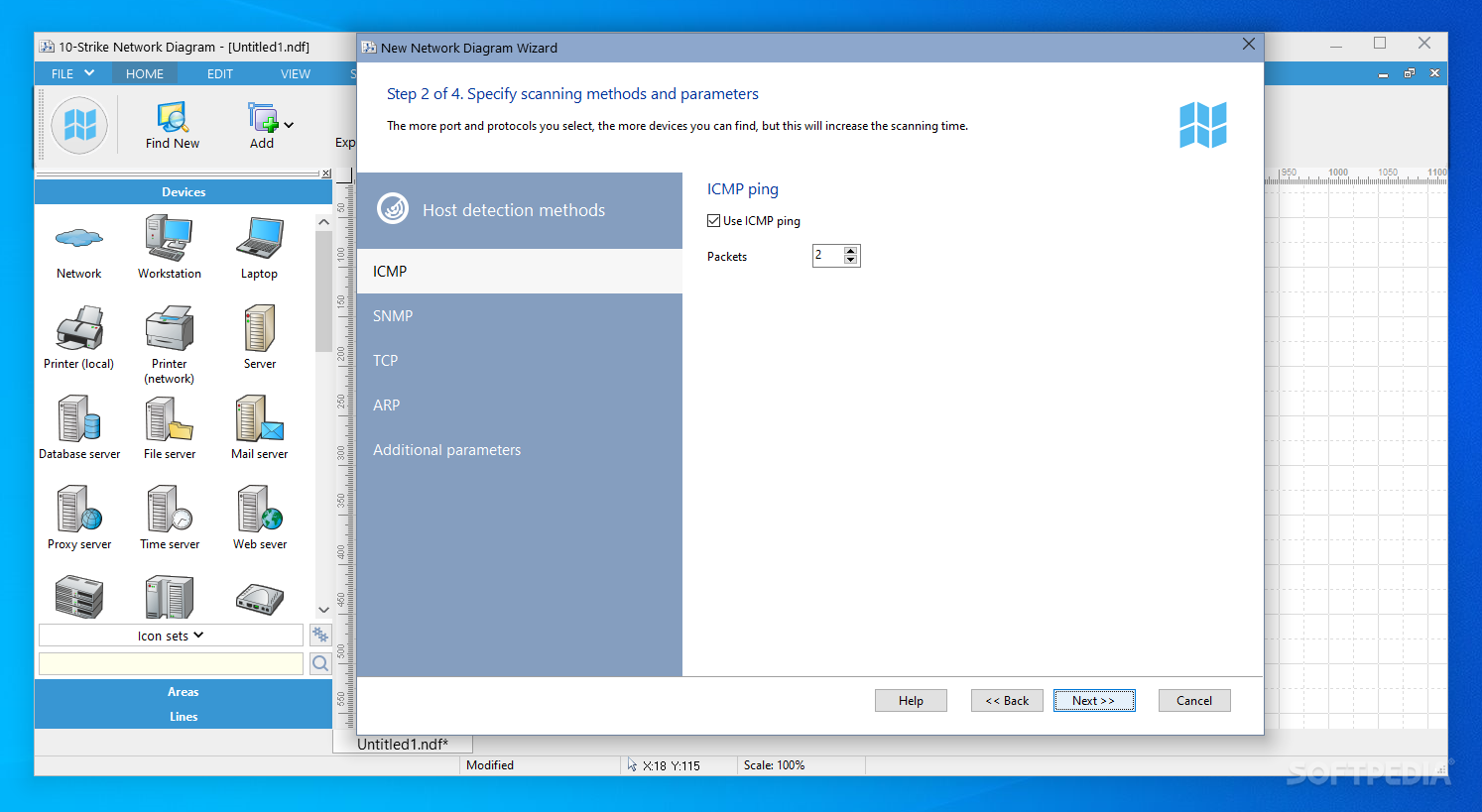Select the server rack stack icon in bottom row
Image resolution: width=1482 pixels, height=812 pixels.
[79, 597]
